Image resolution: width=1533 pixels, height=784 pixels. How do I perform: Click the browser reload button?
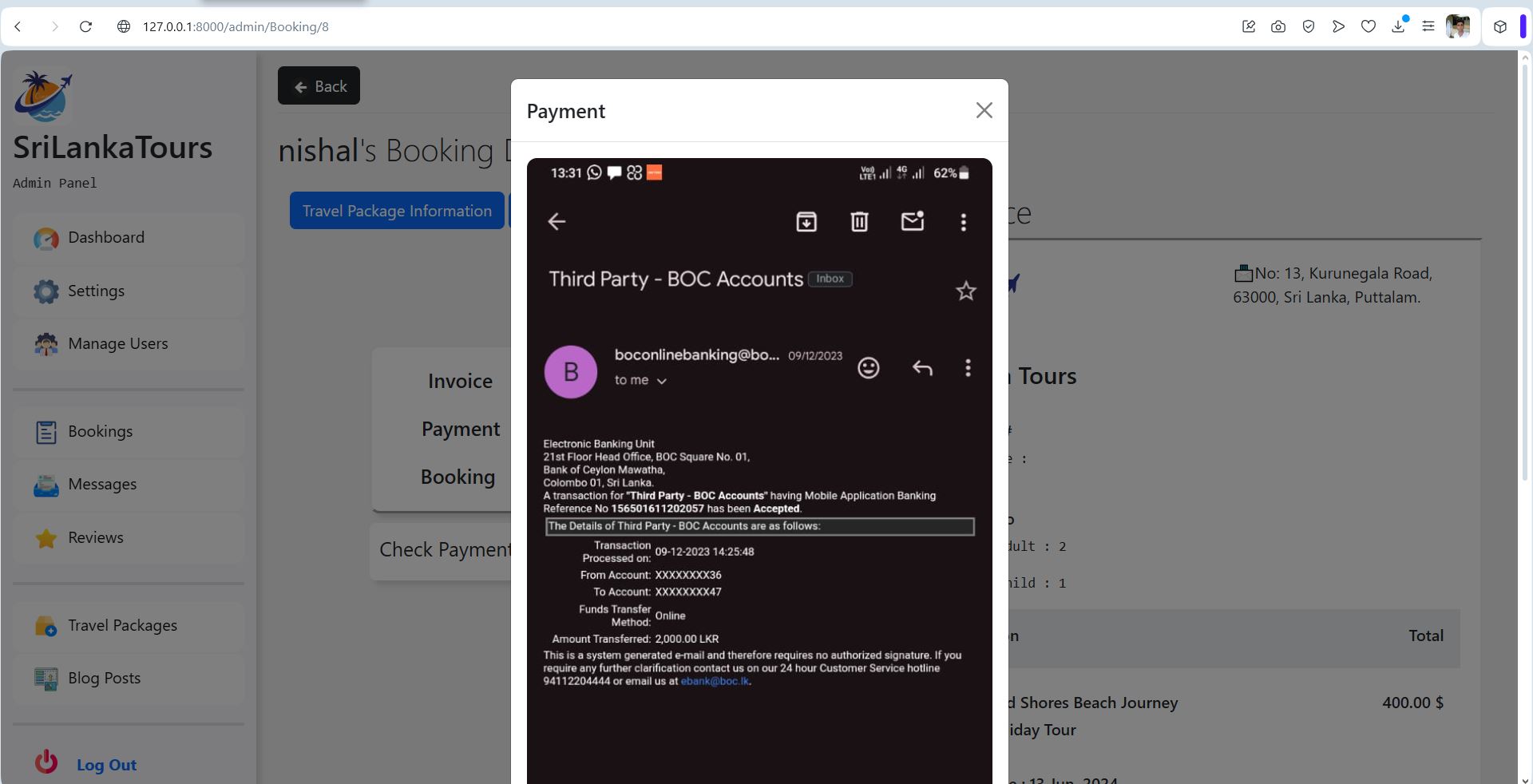tap(85, 26)
